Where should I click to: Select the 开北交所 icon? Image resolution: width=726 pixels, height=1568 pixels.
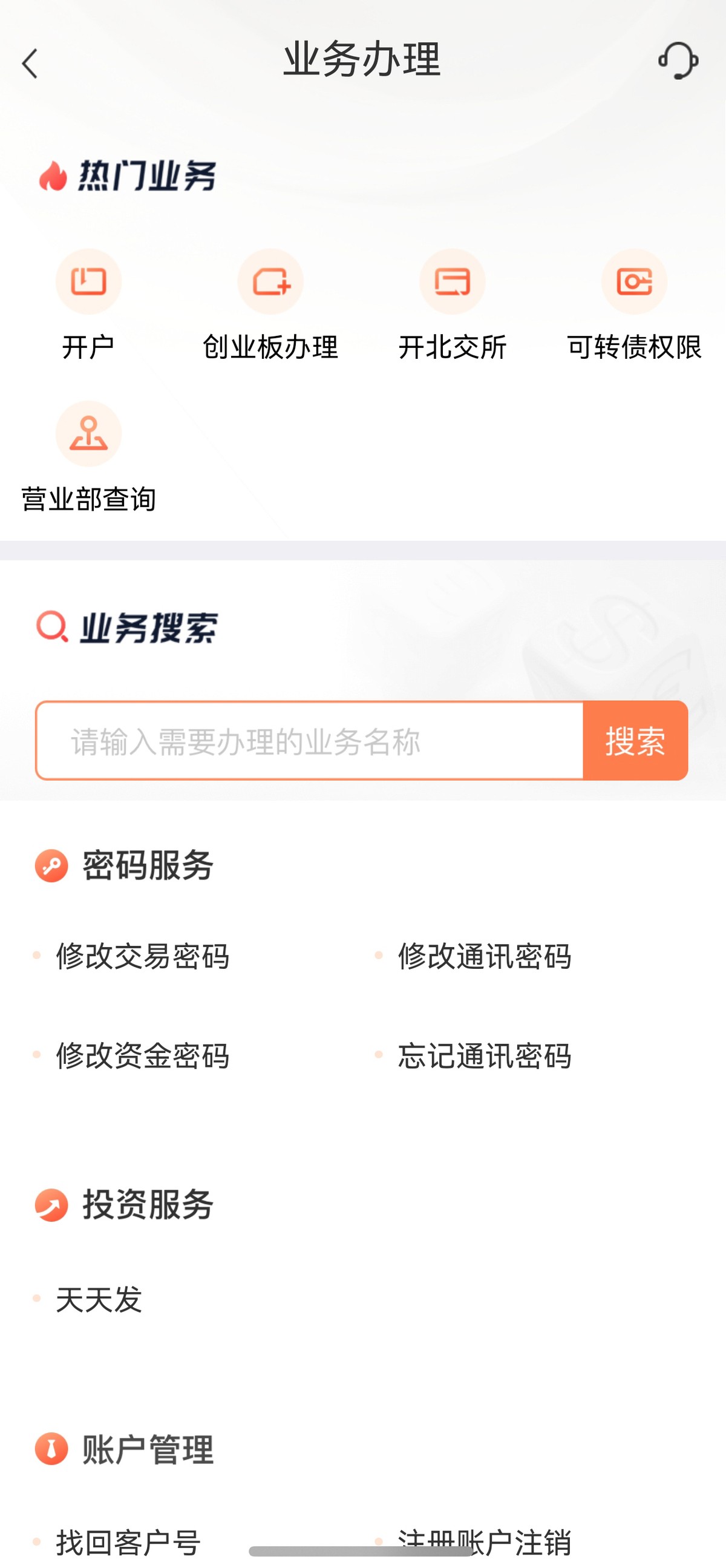[x=452, y=282]
